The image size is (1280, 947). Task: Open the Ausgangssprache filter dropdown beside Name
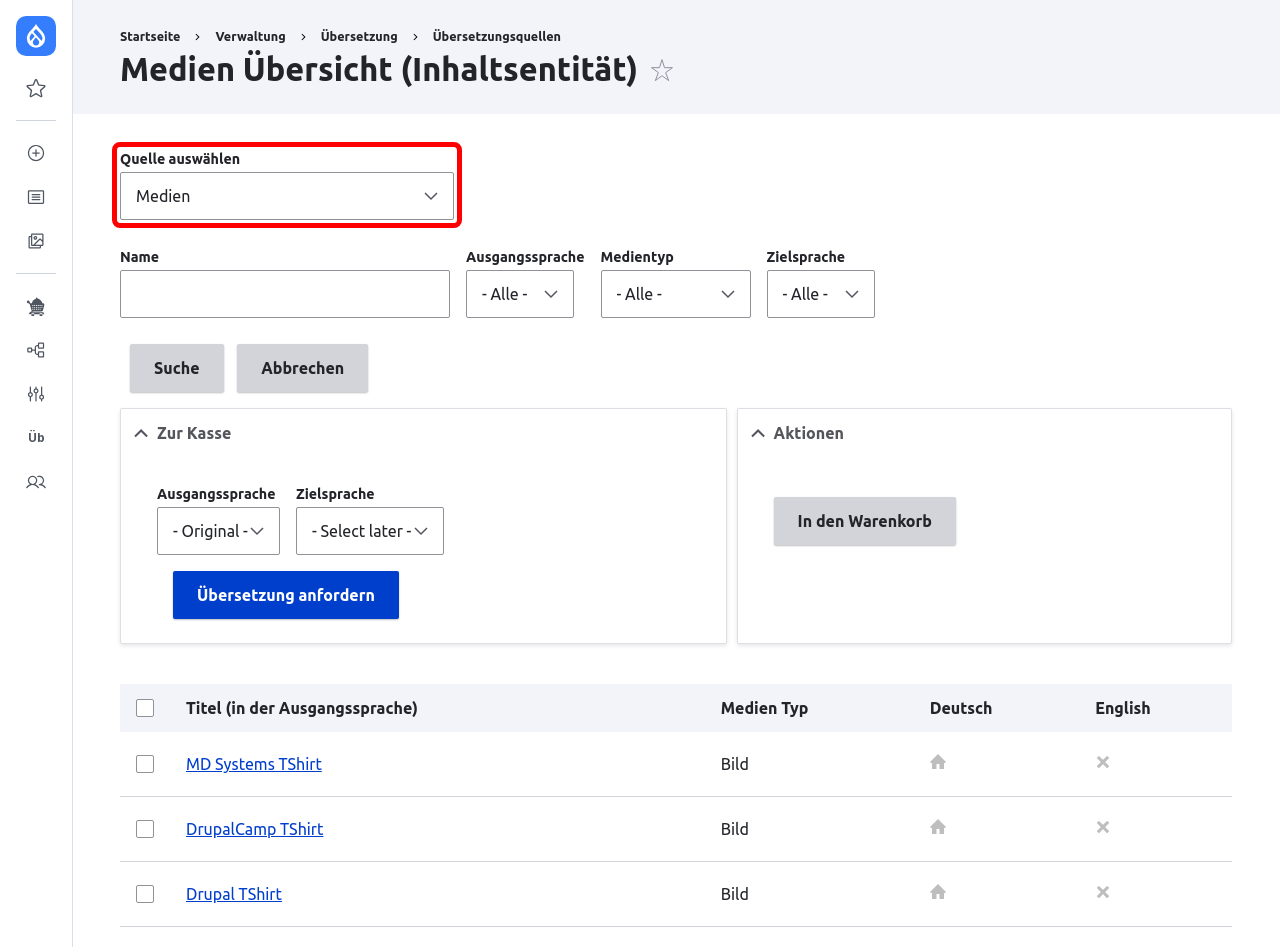tap(520, 294)
